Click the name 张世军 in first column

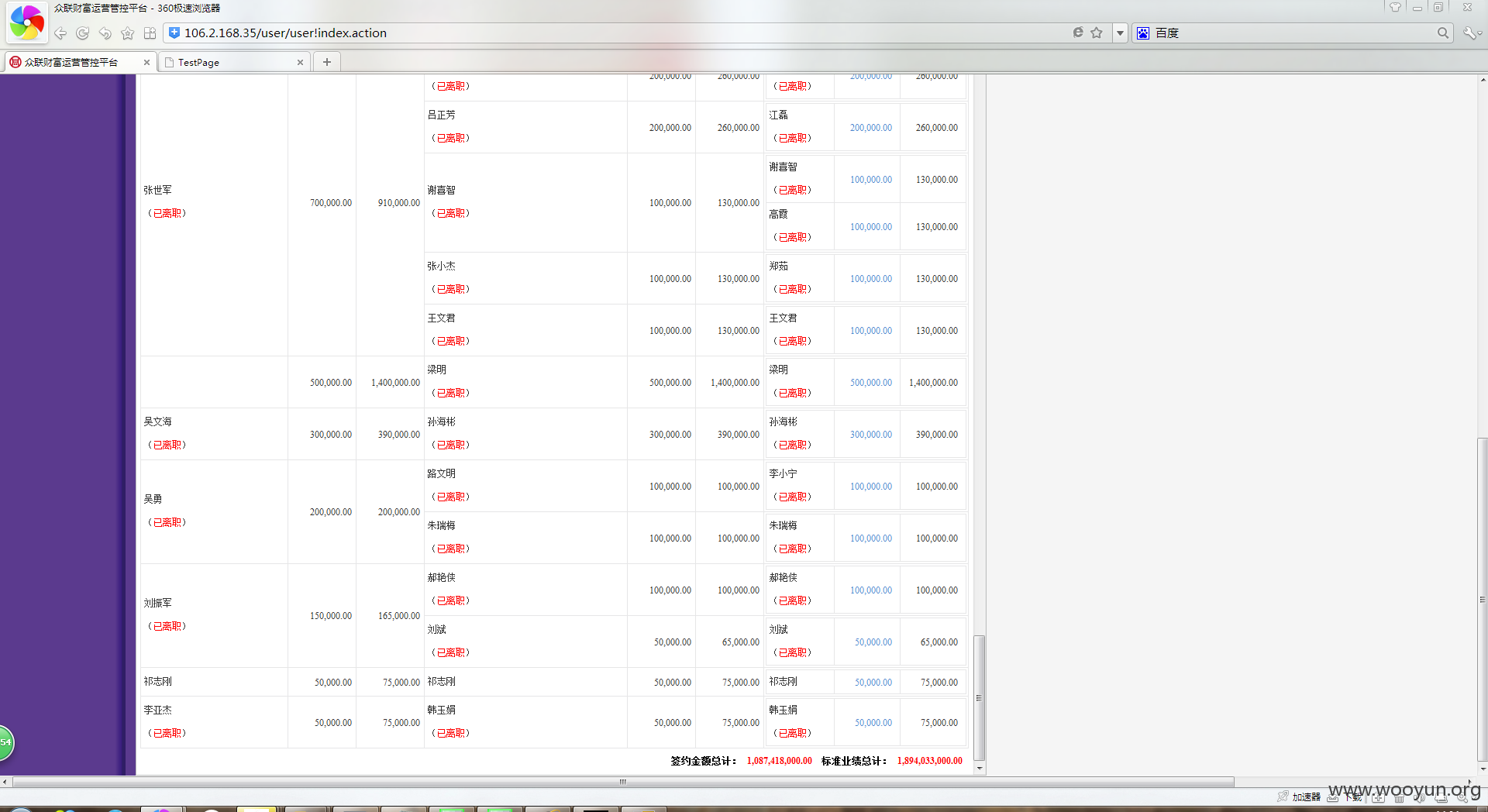coord(157,190)
